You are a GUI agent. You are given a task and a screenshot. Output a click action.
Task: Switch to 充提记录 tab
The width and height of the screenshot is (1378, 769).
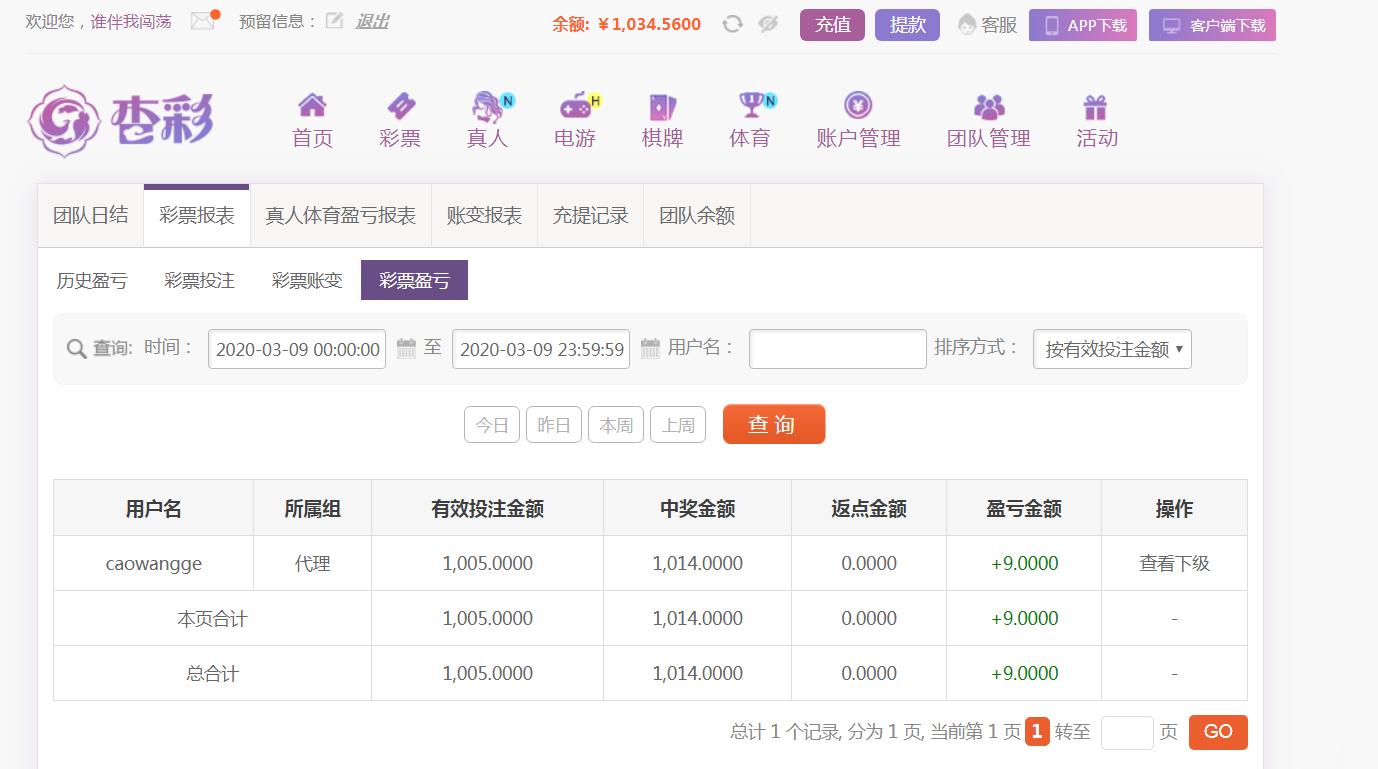coord(591,216)
